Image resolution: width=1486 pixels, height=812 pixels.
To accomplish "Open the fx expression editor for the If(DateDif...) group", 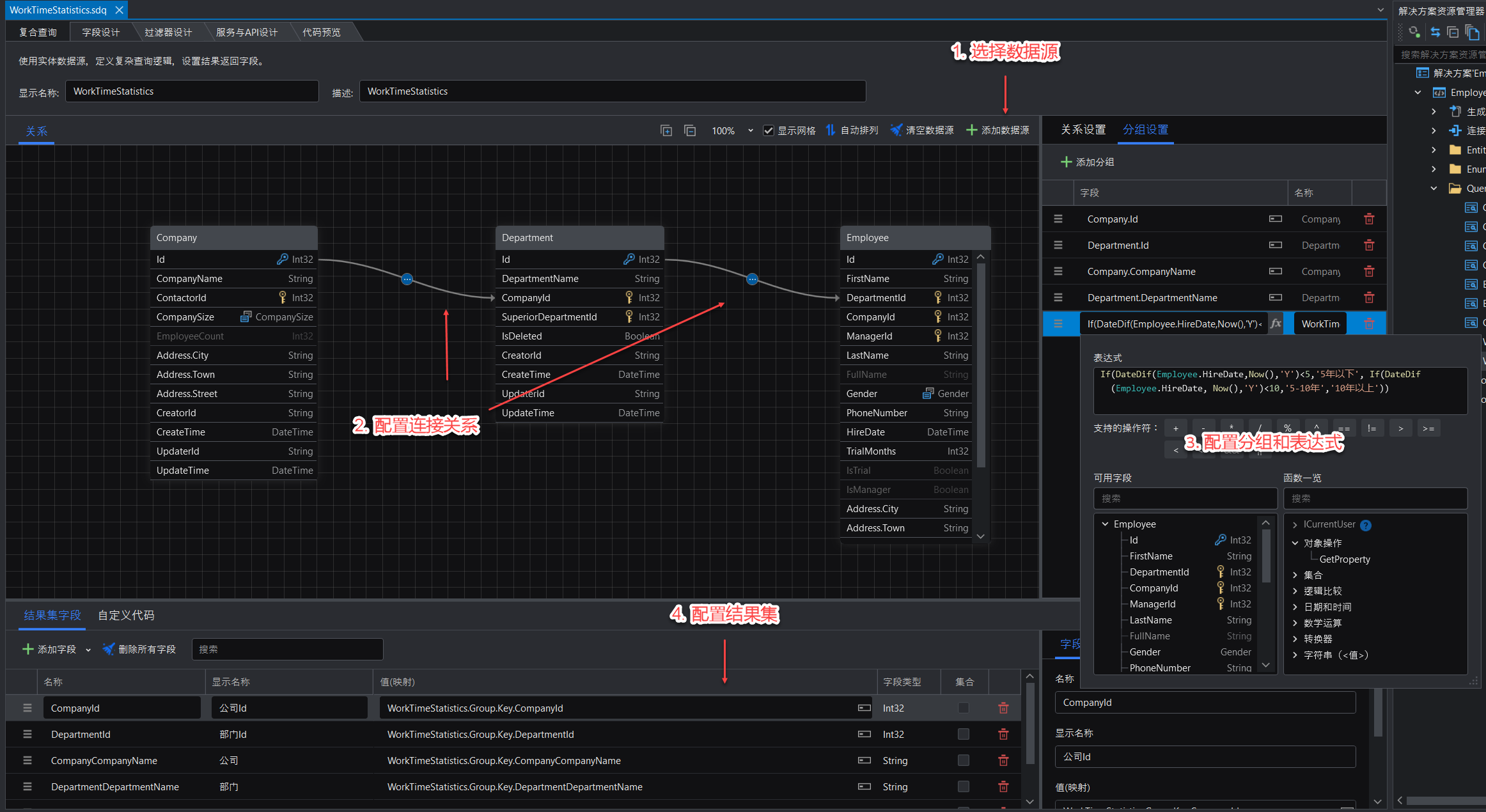I will [x=1276, y=324].
